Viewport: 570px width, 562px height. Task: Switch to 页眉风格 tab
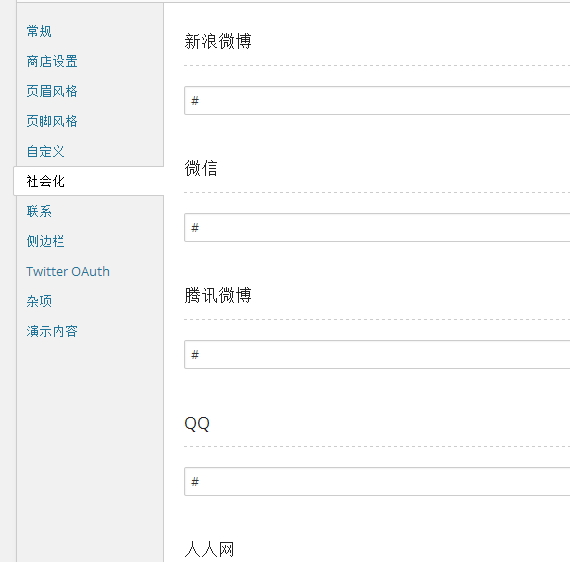pos(52,91)
